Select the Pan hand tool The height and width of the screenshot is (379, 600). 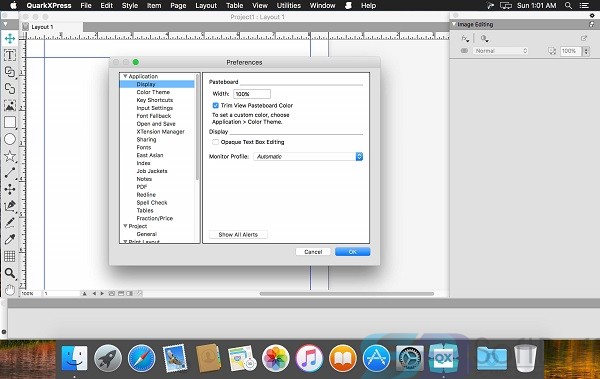click(x=10, y=289)
